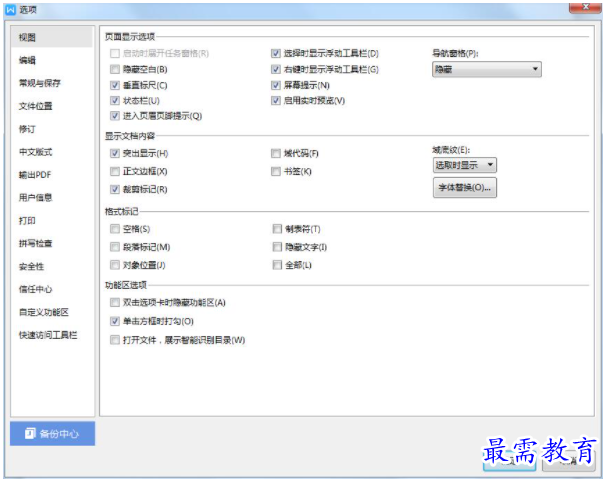The width and height of the screenshot is (605, 482).
Task: Uncheck 选择时显示浮动工具栏(D)
Action: pos(275,53)
